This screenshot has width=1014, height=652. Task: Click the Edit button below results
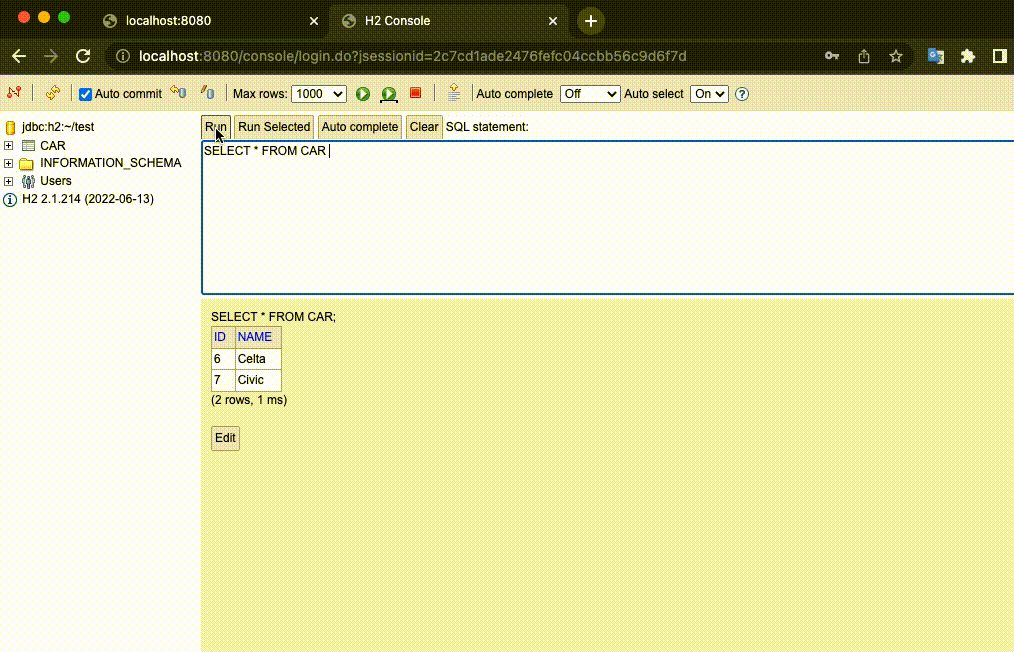pos(225,438)
